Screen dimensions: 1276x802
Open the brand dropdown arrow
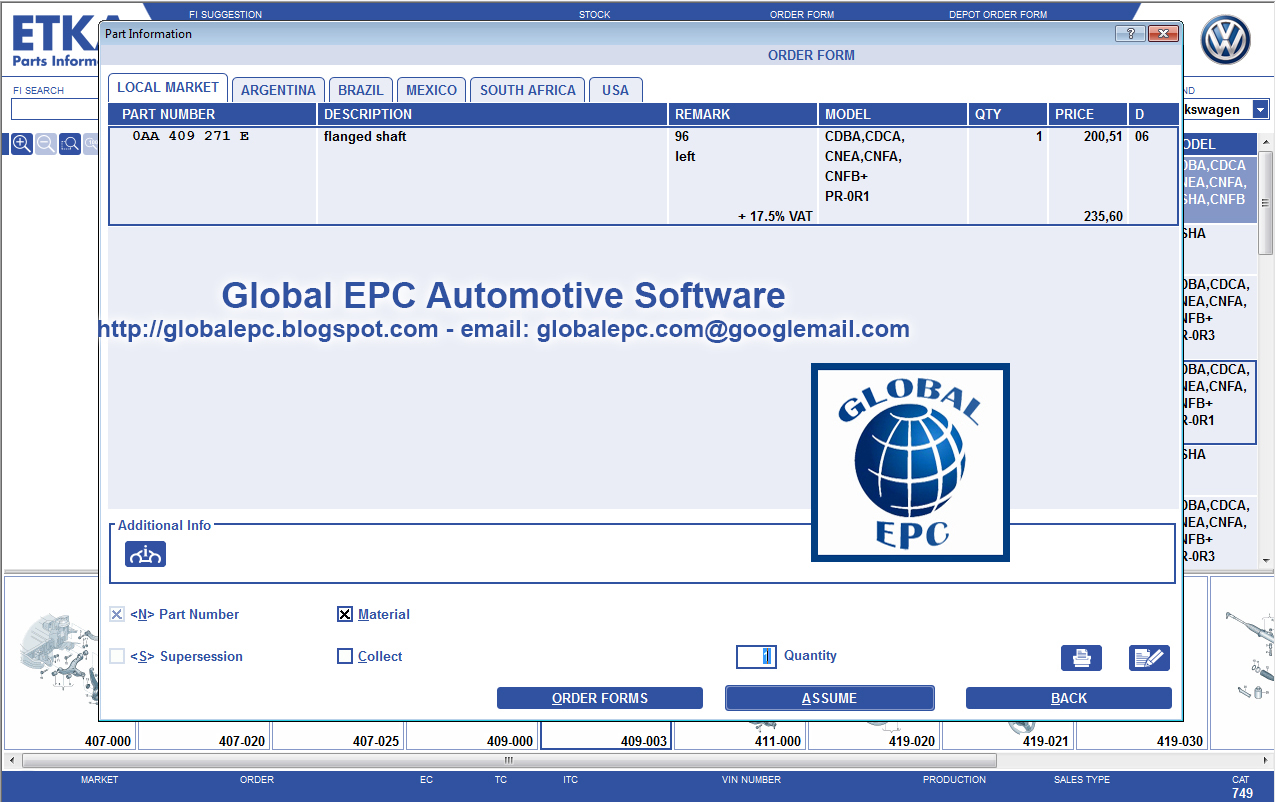pyautogui.click(x=1260, y=109)
